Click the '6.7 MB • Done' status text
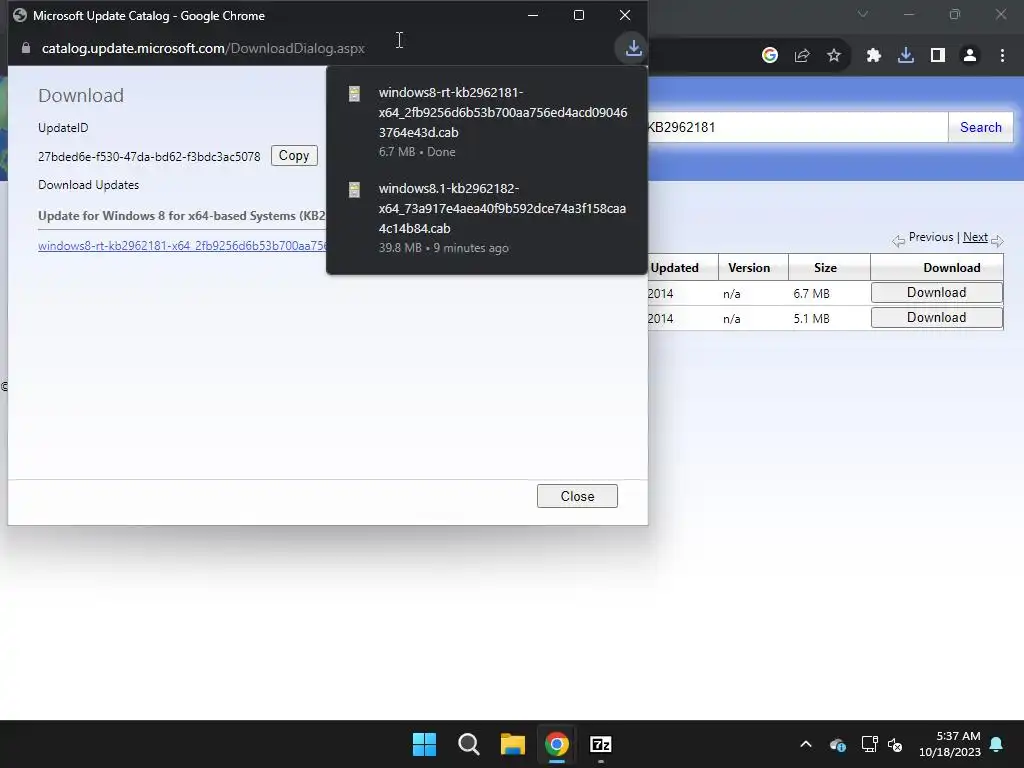 pyautogui.click(x=417, y=152)
